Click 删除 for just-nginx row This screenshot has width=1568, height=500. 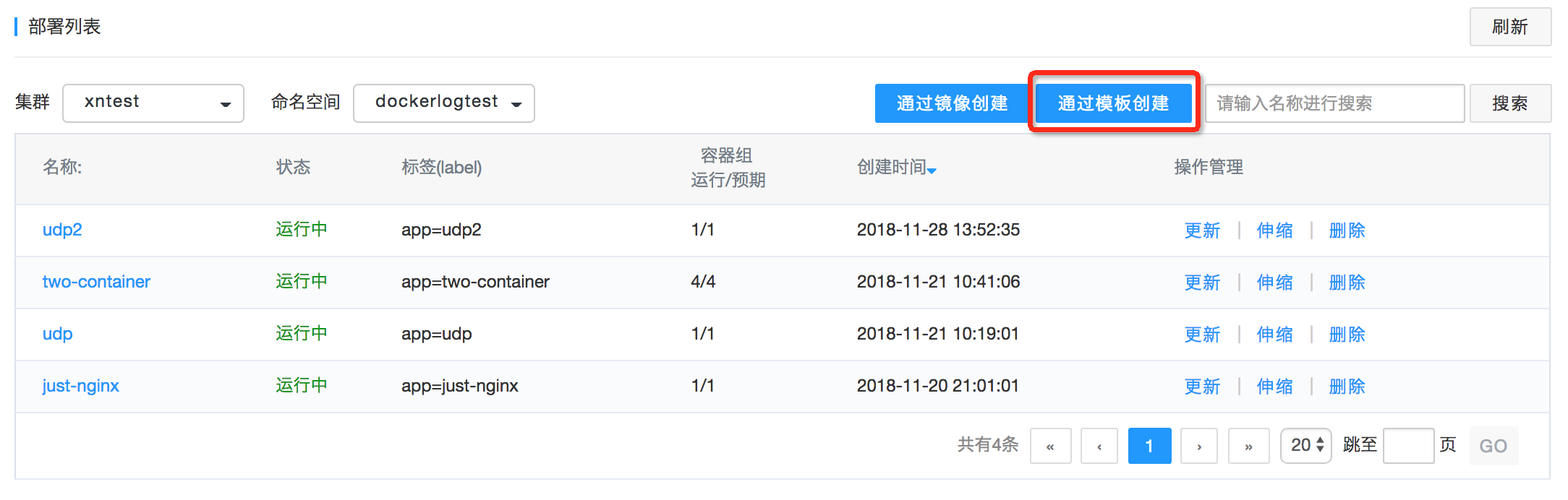1347,387
